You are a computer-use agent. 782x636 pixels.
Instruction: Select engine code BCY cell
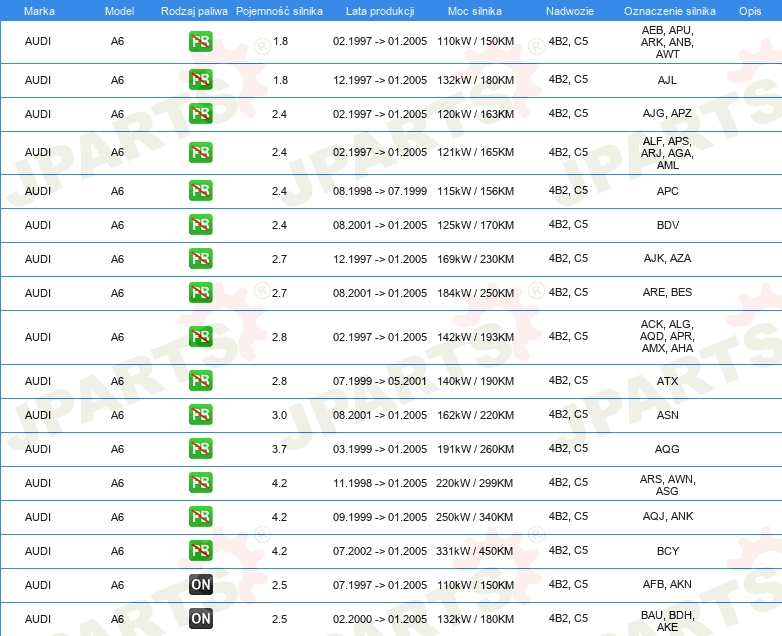[667, 551]
